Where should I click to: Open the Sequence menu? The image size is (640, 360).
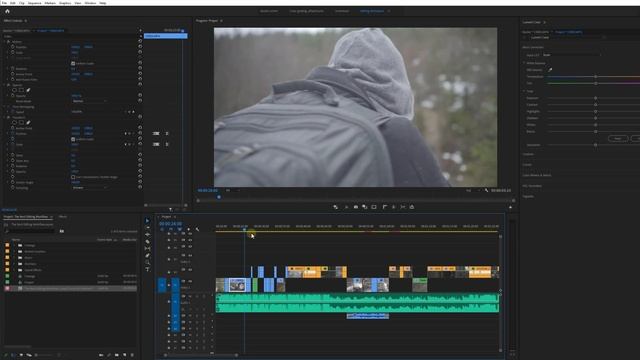click(x=34, y=3)
